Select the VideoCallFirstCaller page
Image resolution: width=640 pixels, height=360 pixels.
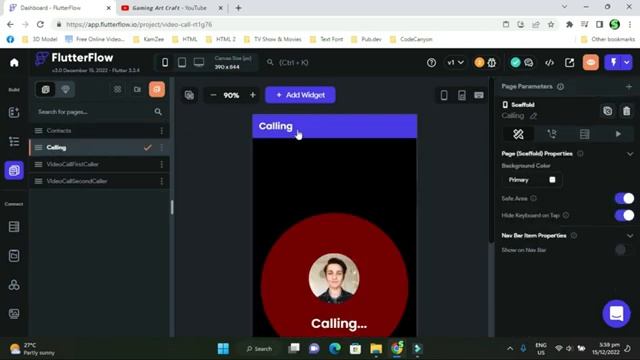click(x=98, y=164)
